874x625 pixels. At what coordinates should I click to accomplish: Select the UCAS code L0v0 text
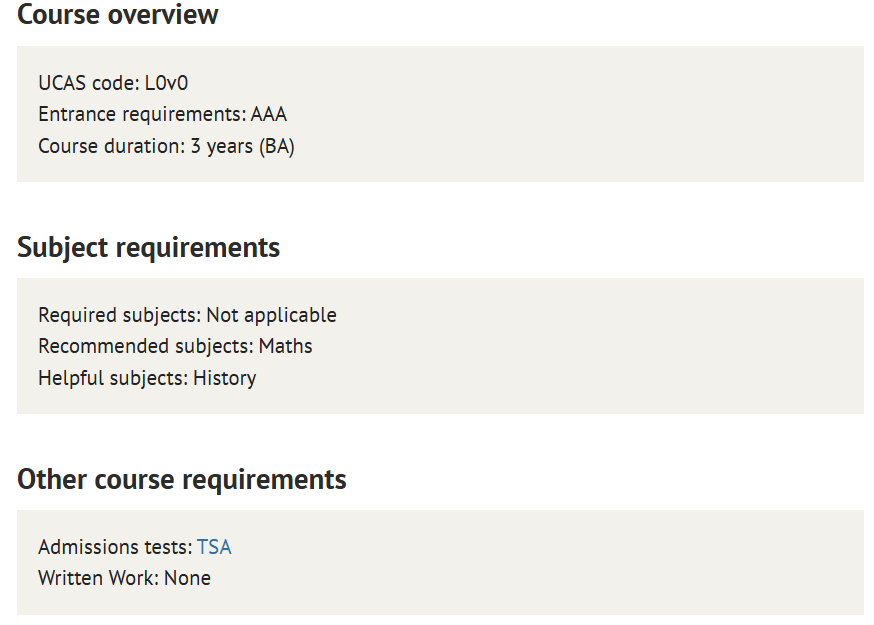click(113, 83)
